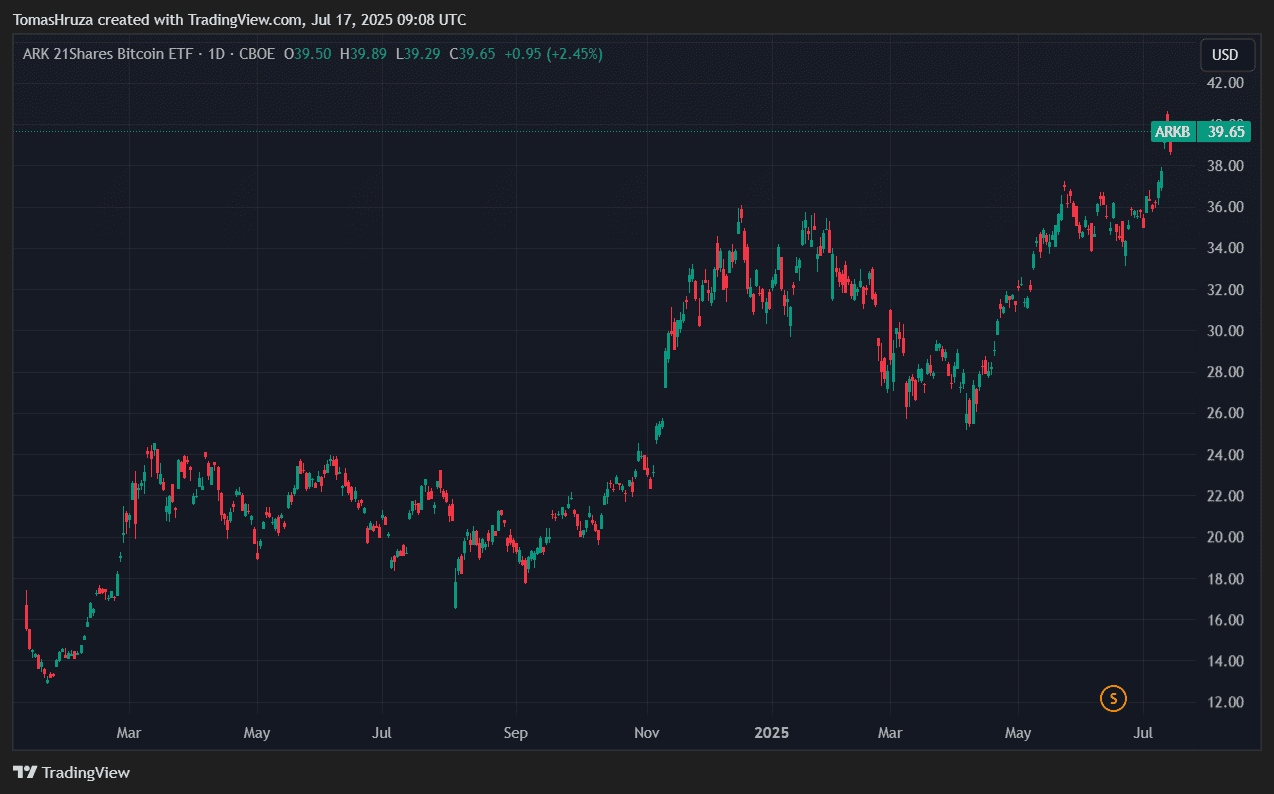Select the 39.65 current price label
1274x794 pixels.
tap(1225, 131)
